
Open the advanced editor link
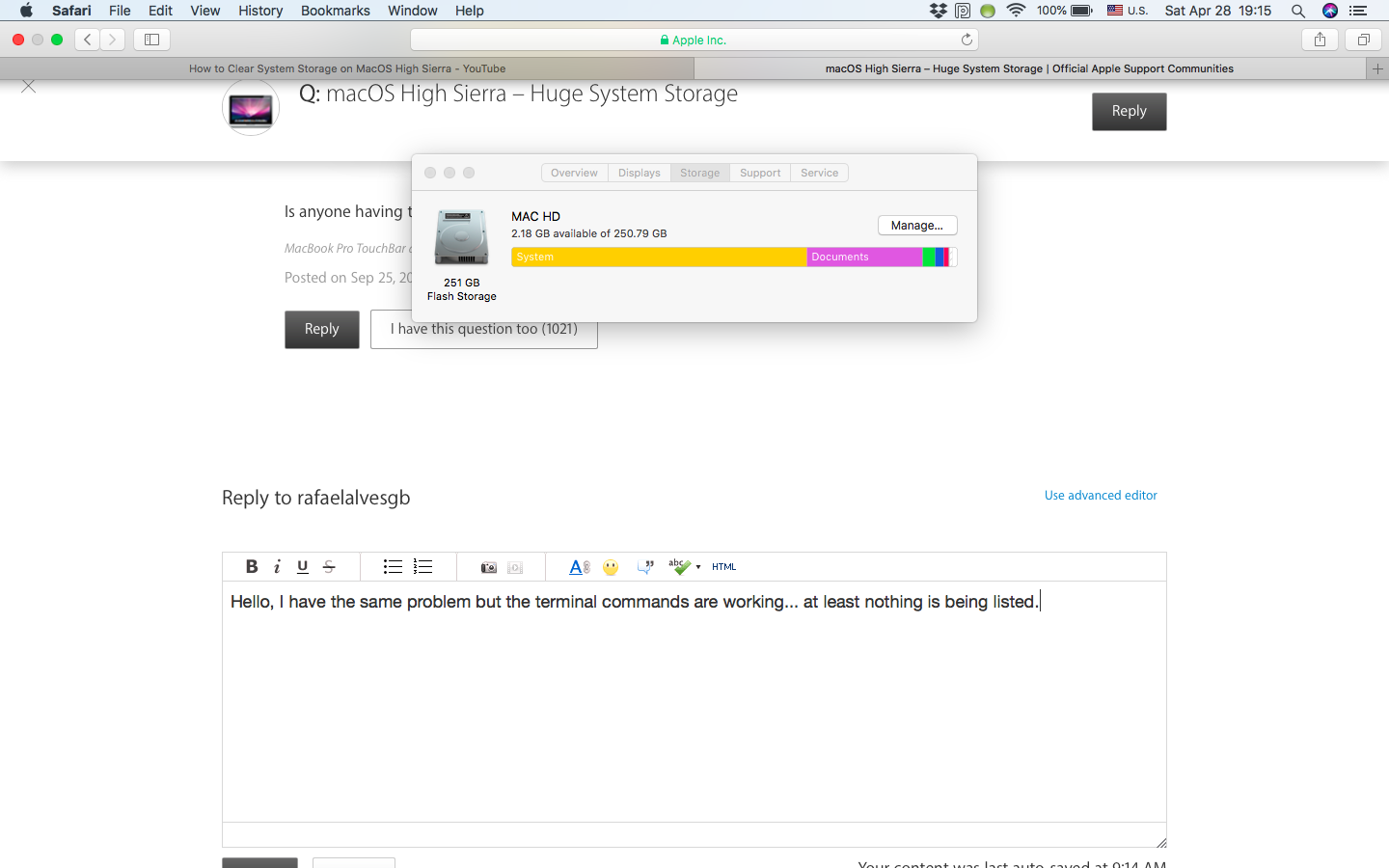pos(1101,495)
